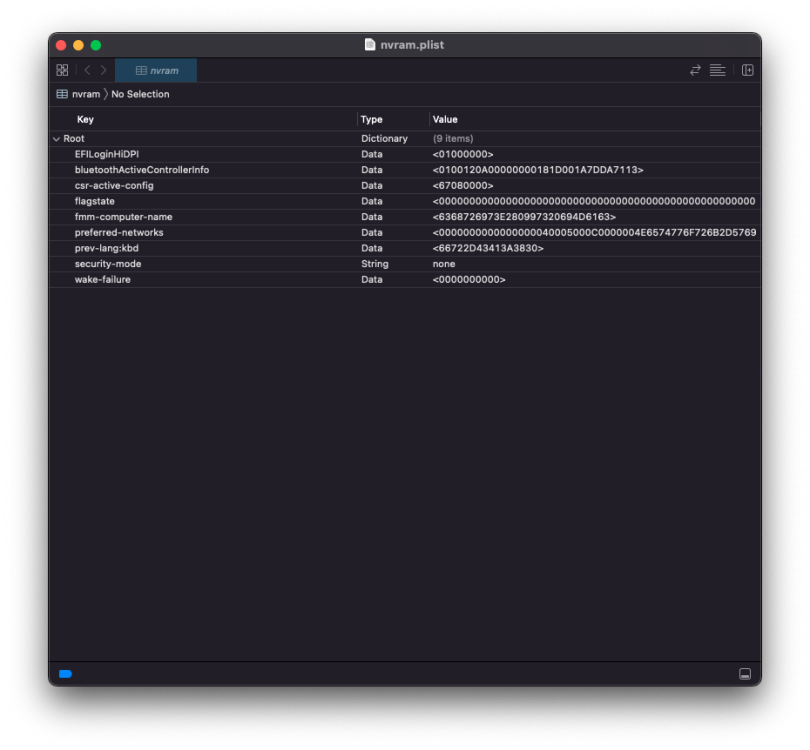810x750 pixels.
Task: Toggle the bottom debug area panel icon
Action: click(745, 674)
